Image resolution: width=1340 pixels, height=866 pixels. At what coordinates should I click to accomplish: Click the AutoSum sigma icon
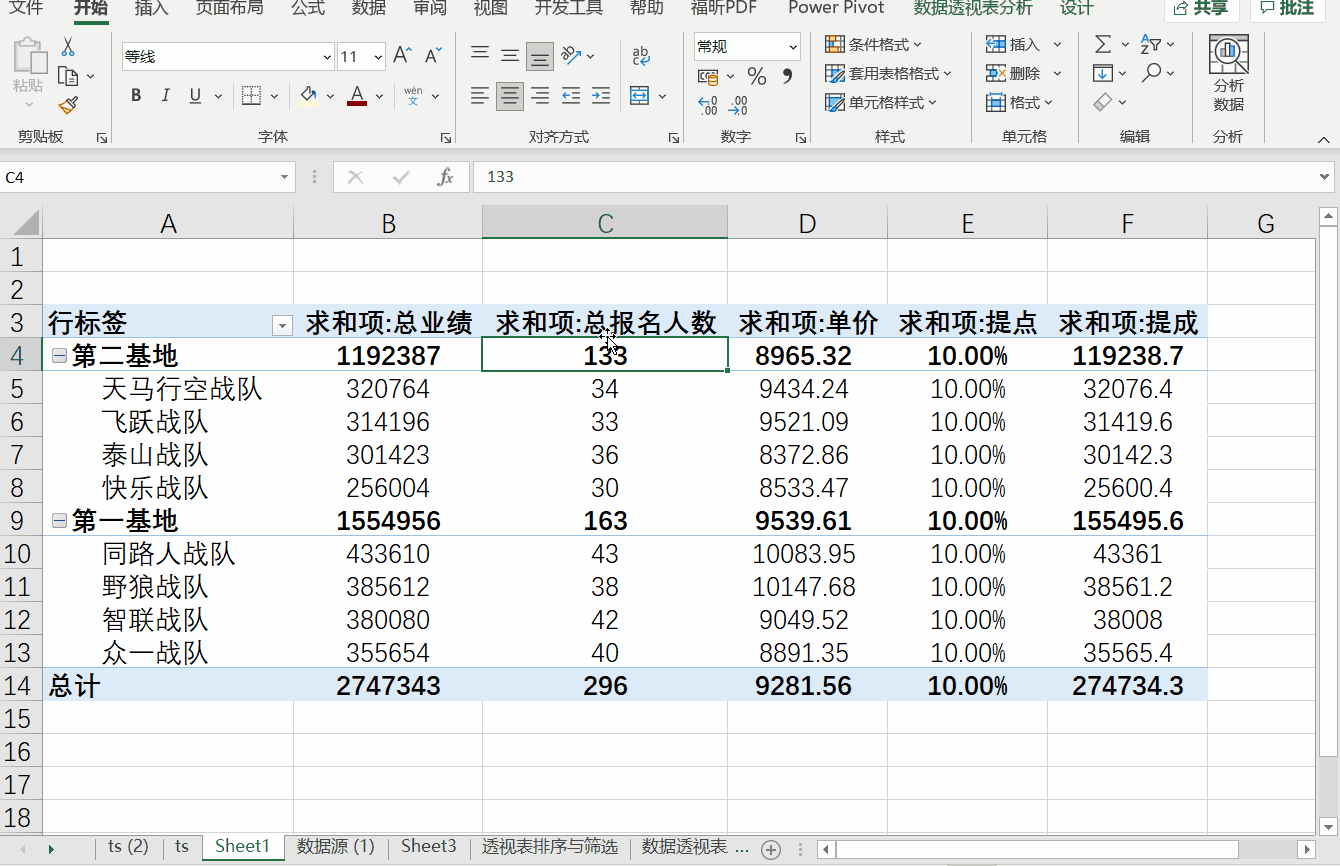[x=1103, y=45]
